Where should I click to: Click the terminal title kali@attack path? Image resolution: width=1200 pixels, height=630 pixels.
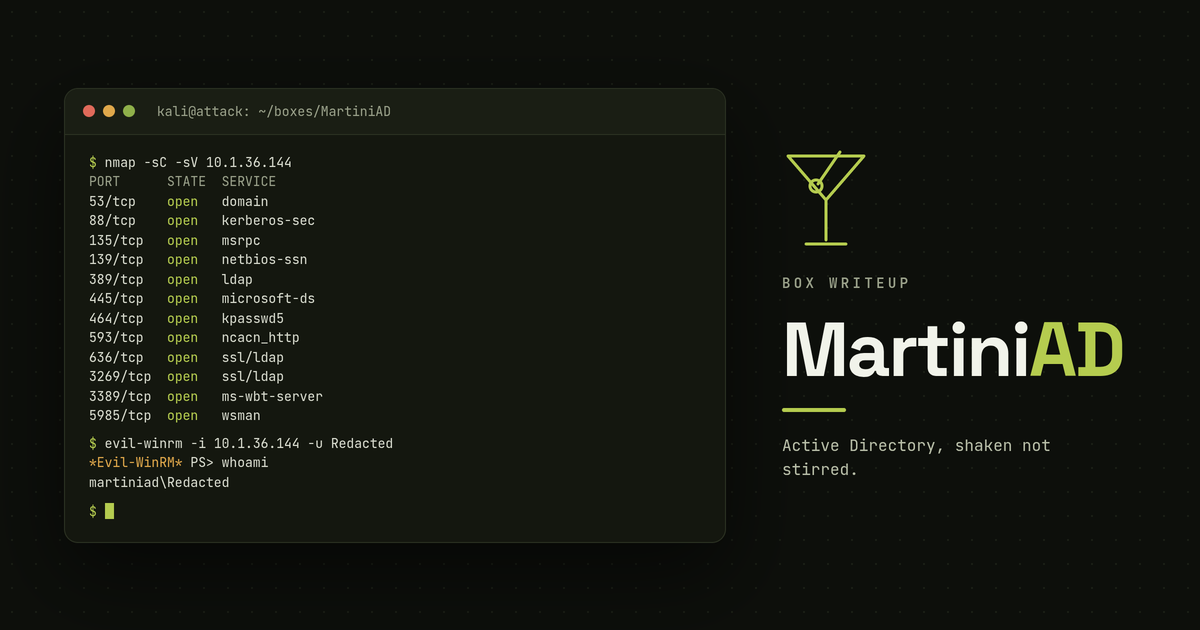pos(274,111)
